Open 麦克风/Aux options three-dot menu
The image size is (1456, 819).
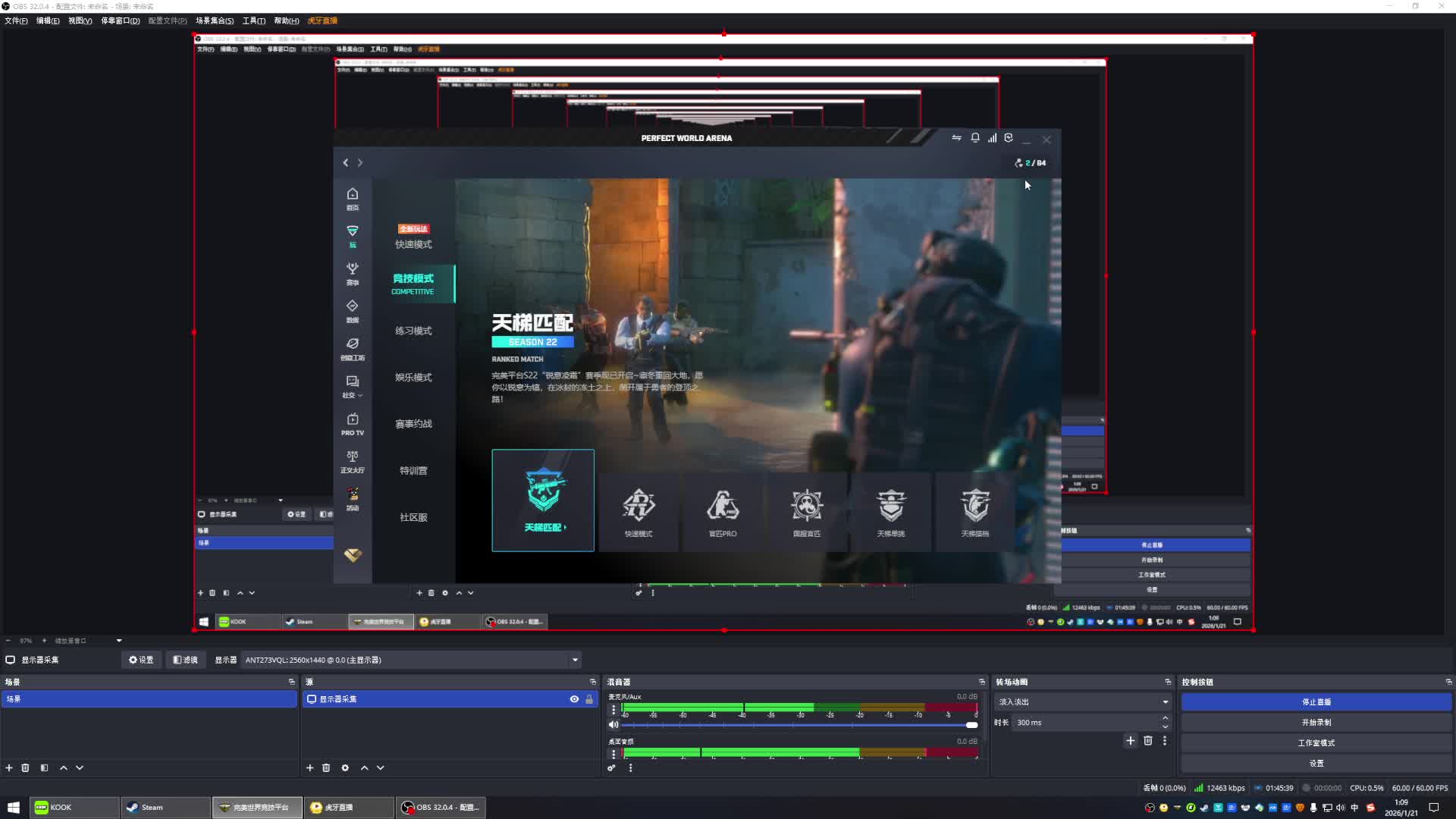pyautogui.click(x=613, y=710)
